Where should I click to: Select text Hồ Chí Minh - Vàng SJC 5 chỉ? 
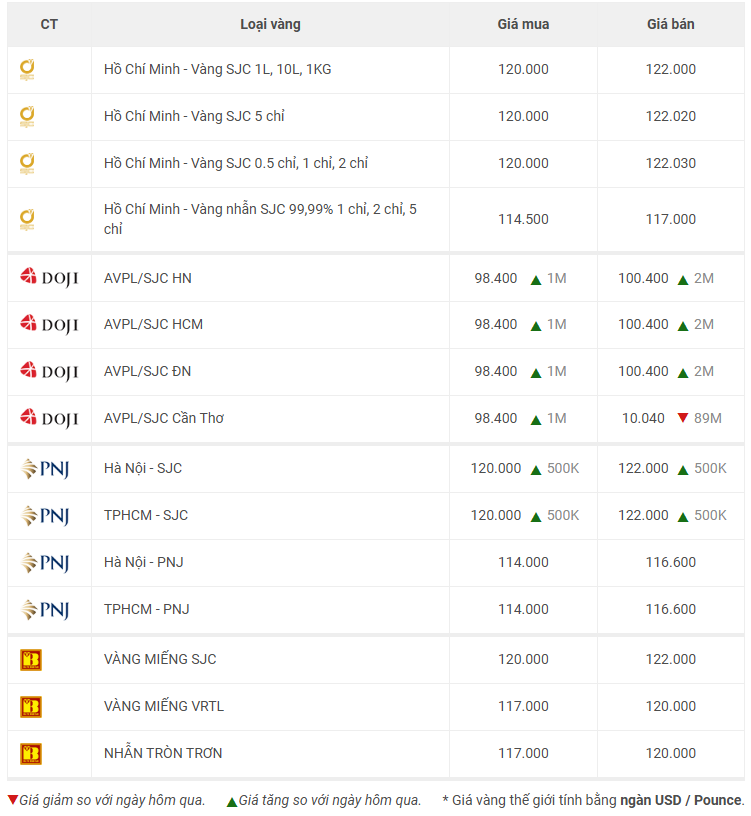(194, 116)
